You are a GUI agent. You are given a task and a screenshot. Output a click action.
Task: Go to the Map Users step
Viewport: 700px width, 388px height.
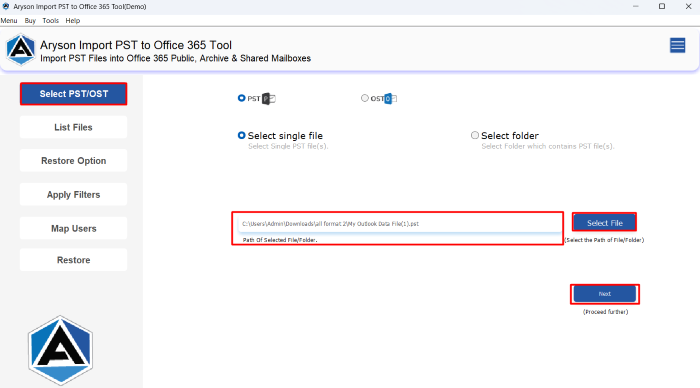coord(74,229)
